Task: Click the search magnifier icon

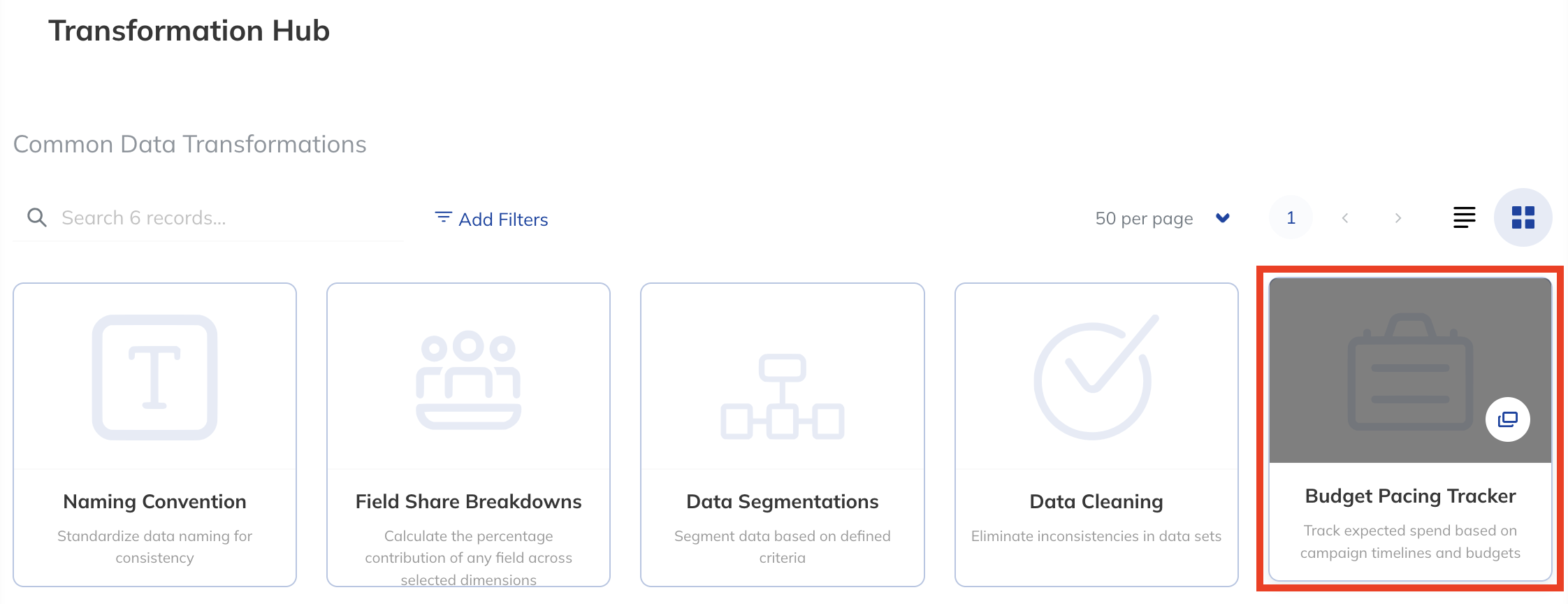Action: tap(36, 217)
